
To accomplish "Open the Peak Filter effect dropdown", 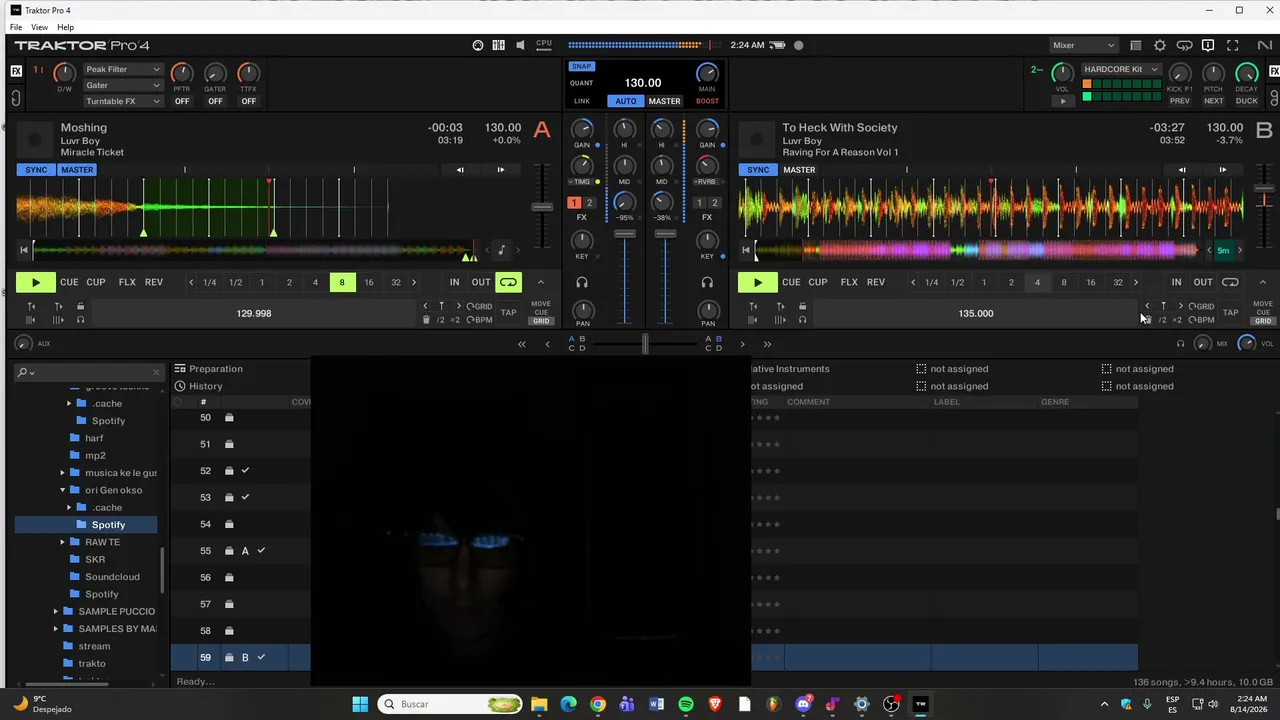I will tap(123, 69).
